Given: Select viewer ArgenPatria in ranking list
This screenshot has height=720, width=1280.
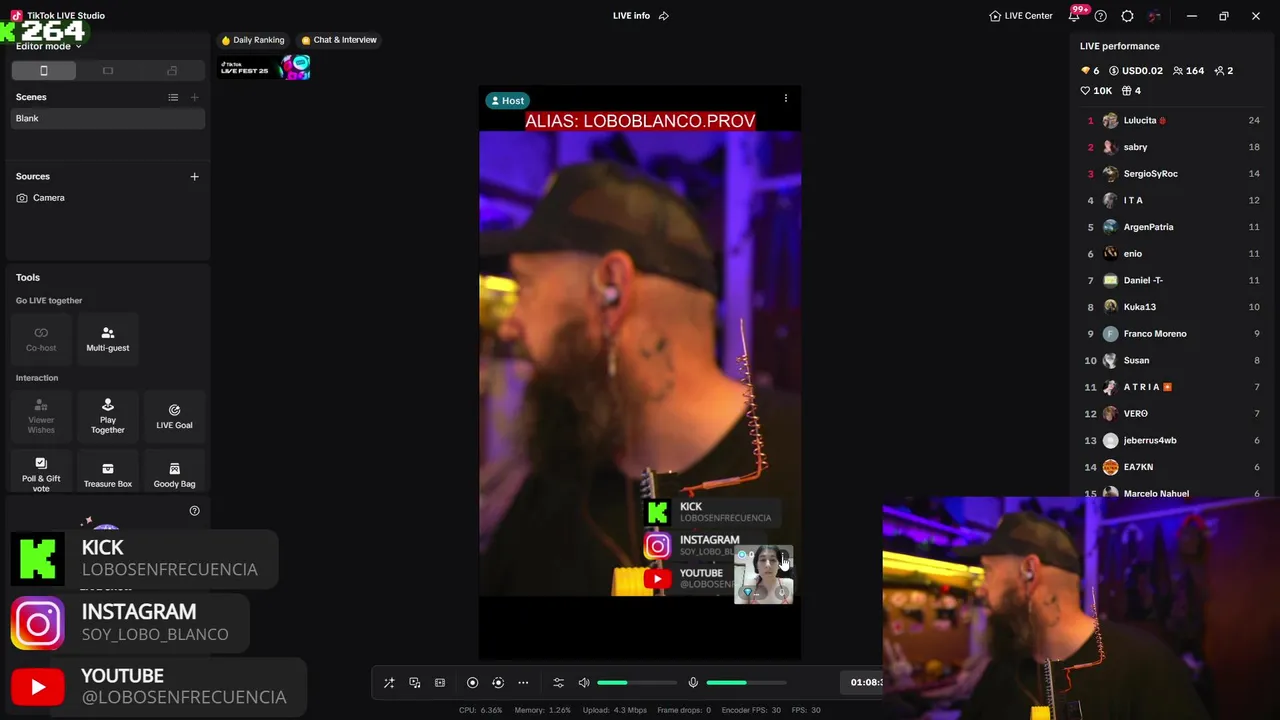Looking at the screenshot, I should point(1172,227).
